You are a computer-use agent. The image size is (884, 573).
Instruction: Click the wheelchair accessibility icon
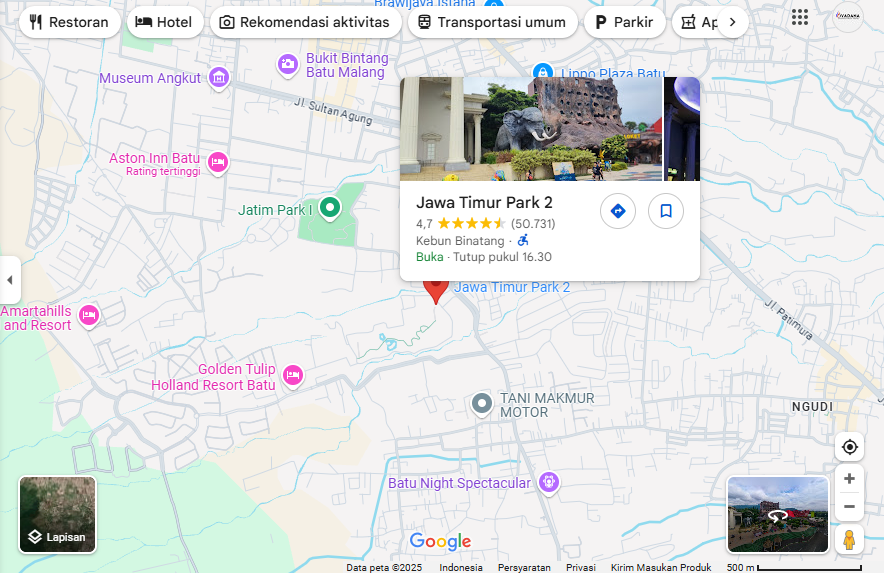pyautogui.click(x=523, y=240)
